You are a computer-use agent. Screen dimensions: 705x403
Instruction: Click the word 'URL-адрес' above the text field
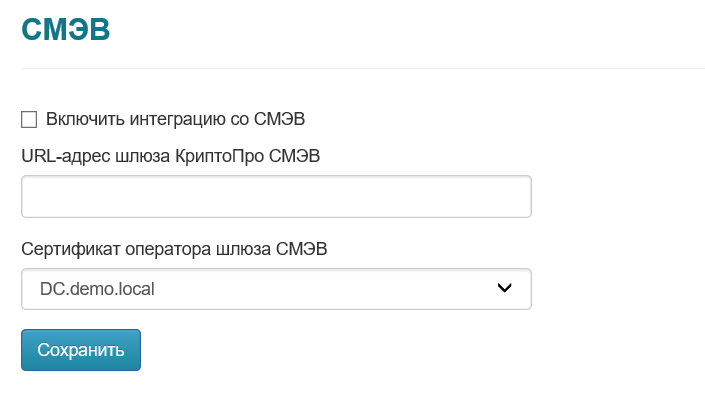tap(58, 155)
